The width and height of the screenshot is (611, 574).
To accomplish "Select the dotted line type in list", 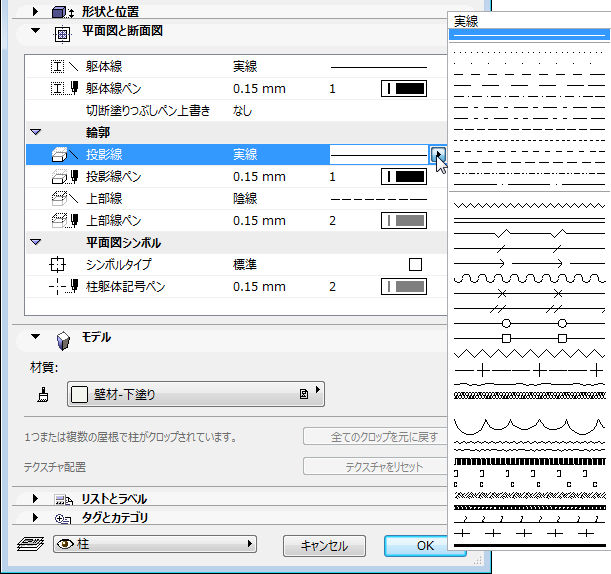I will [529, 52].
